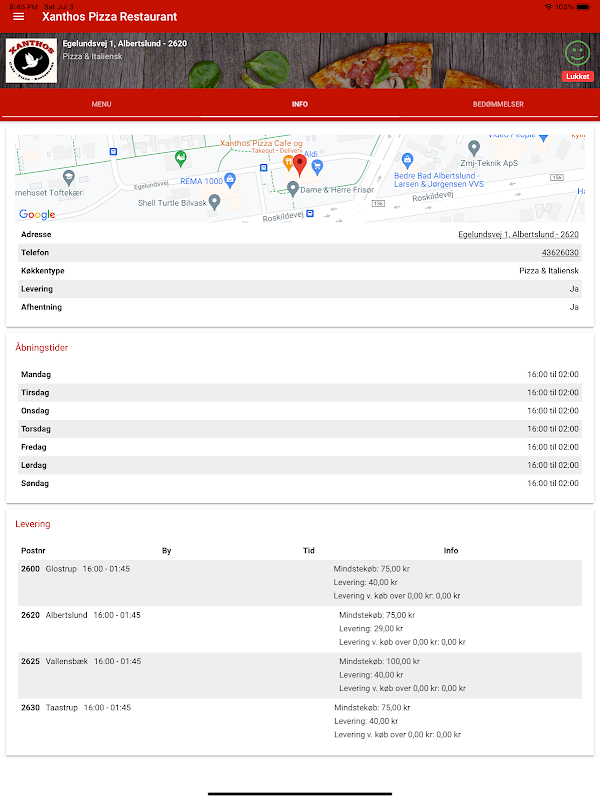600x800 pixels.
Task: Click the red location pin on map
Action: pos(300,165)
